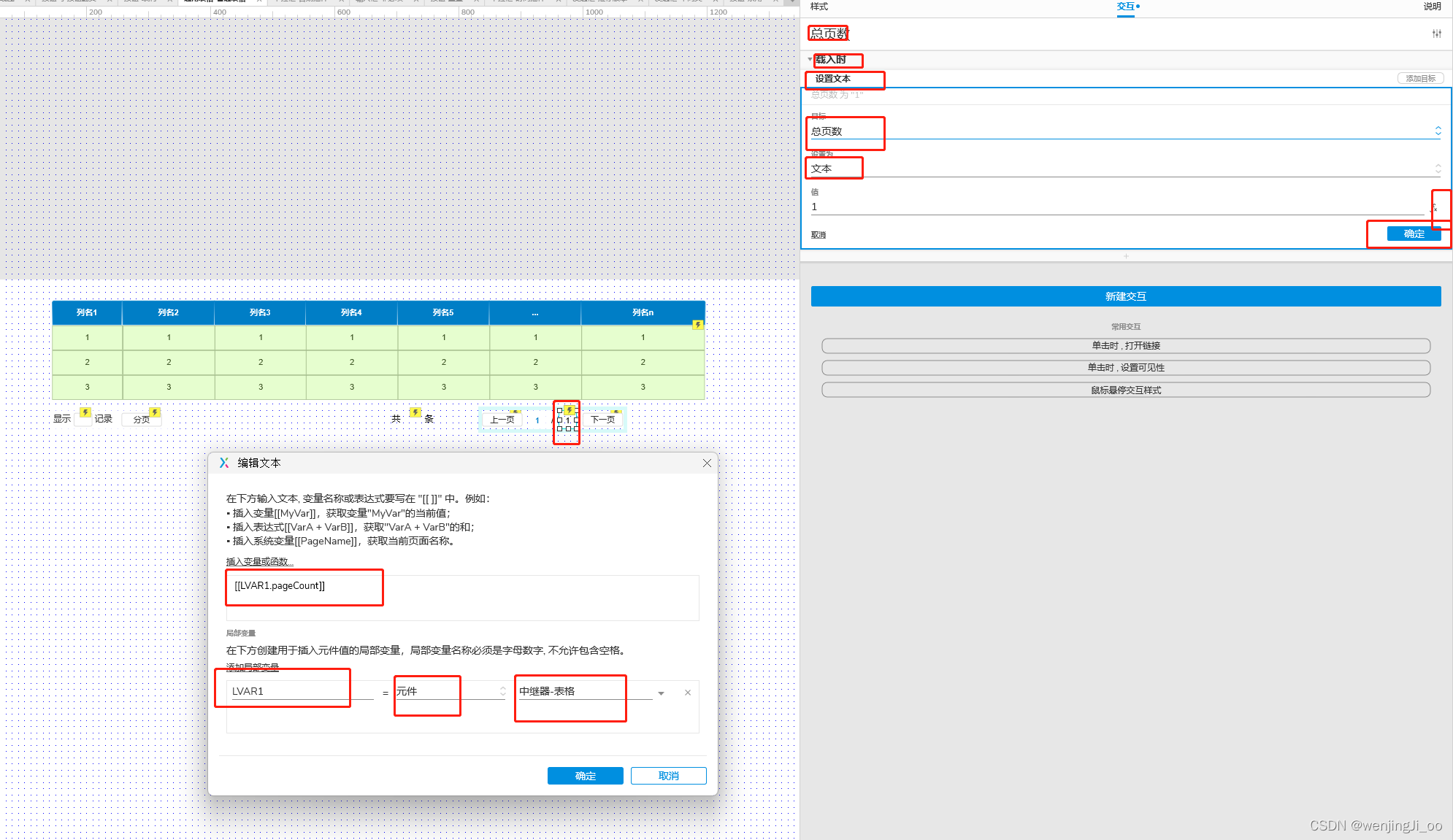Open the interaction settings sliders icon

[1436, 34]
